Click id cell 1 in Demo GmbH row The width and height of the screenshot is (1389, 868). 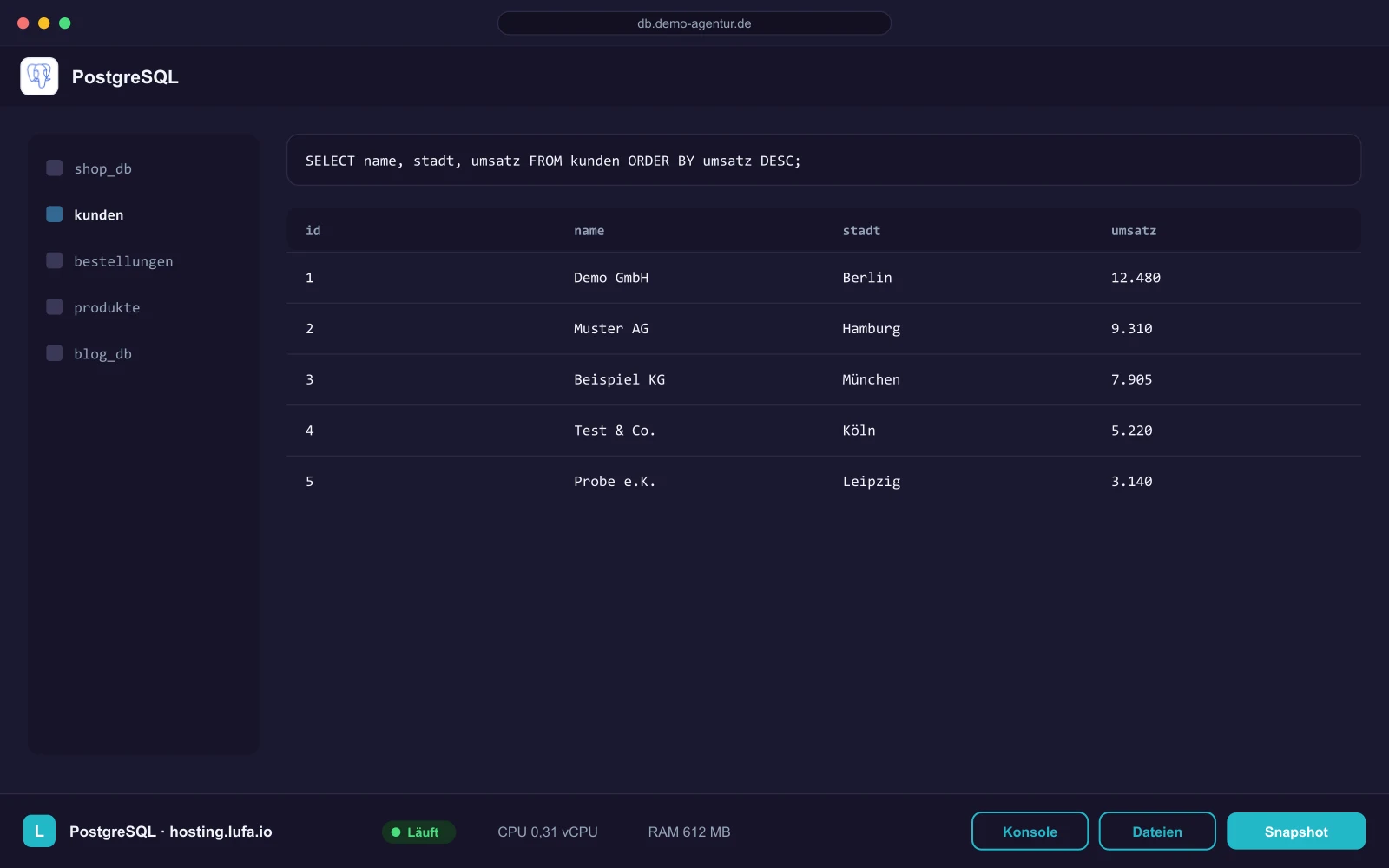[309, 278]
